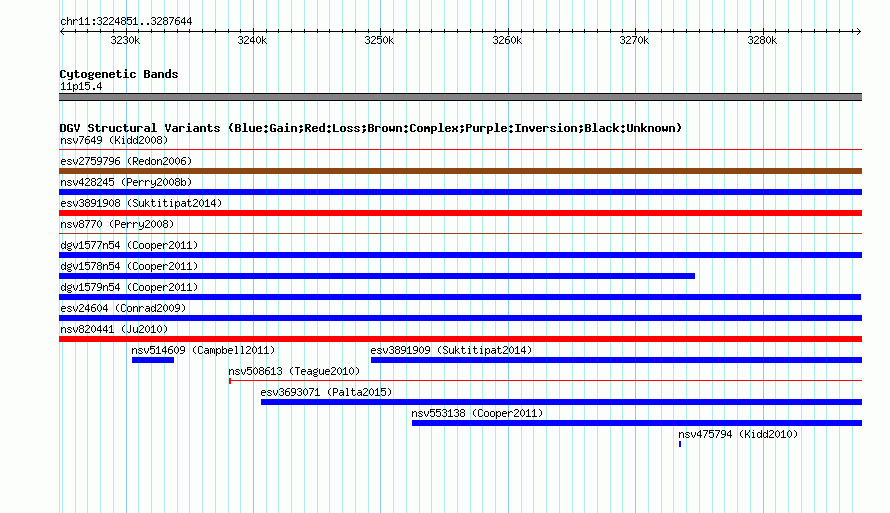This screenshot has height=513, width=890.
Task: Open dgv1578n54 (Cooper2011) variant label
Action: tap(129, 266)
